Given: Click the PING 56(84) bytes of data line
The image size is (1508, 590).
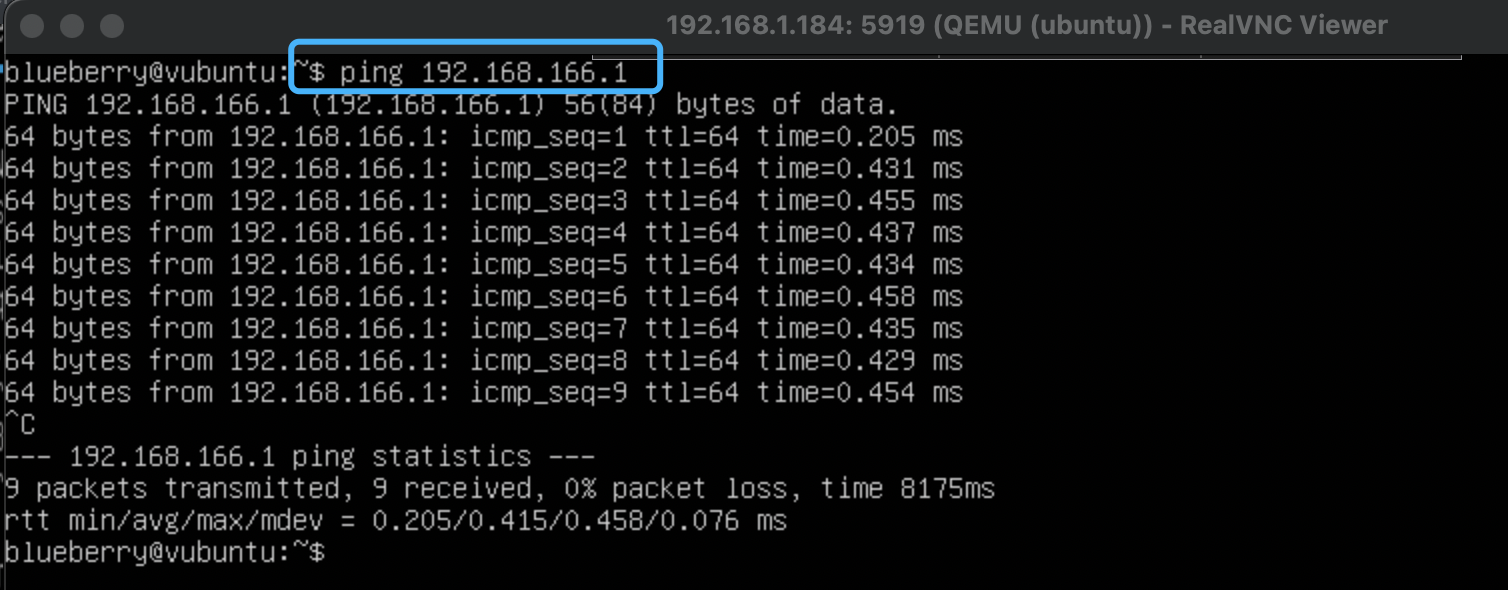Looking at the screenshot, I should click(x=450, y=105).
